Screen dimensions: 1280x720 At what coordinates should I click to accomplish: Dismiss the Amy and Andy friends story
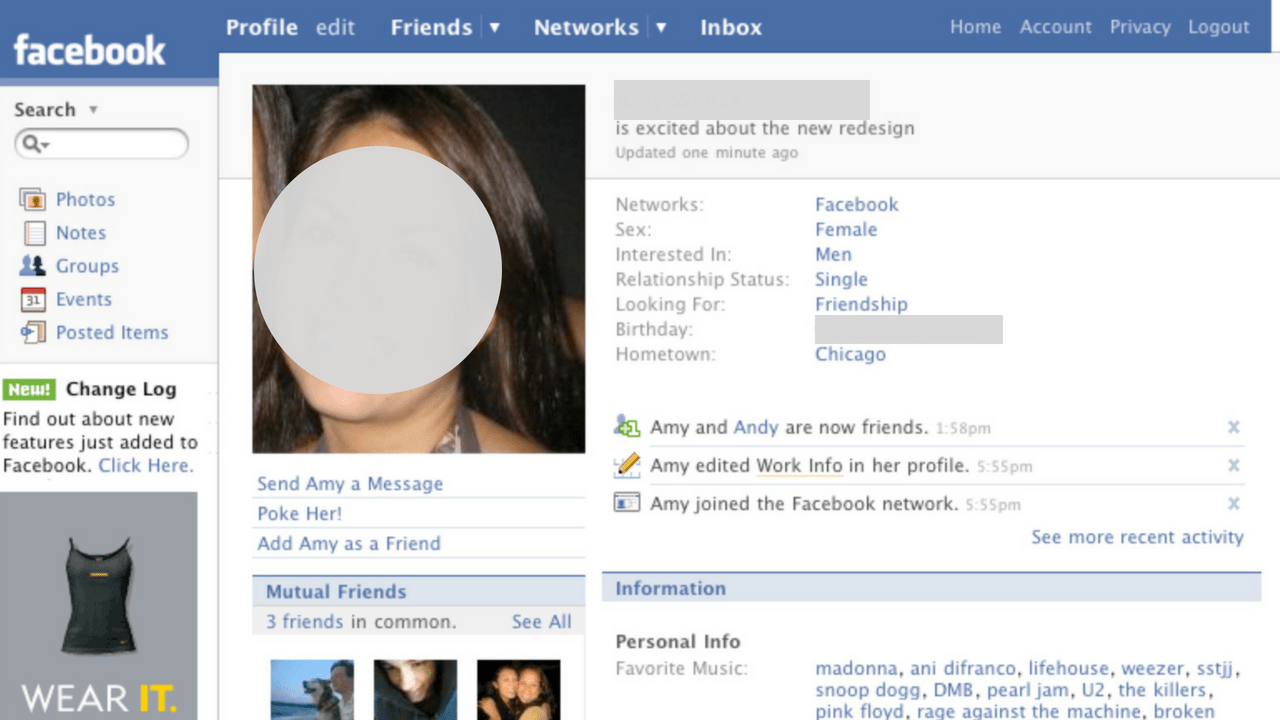click(x=1234, y=427)
